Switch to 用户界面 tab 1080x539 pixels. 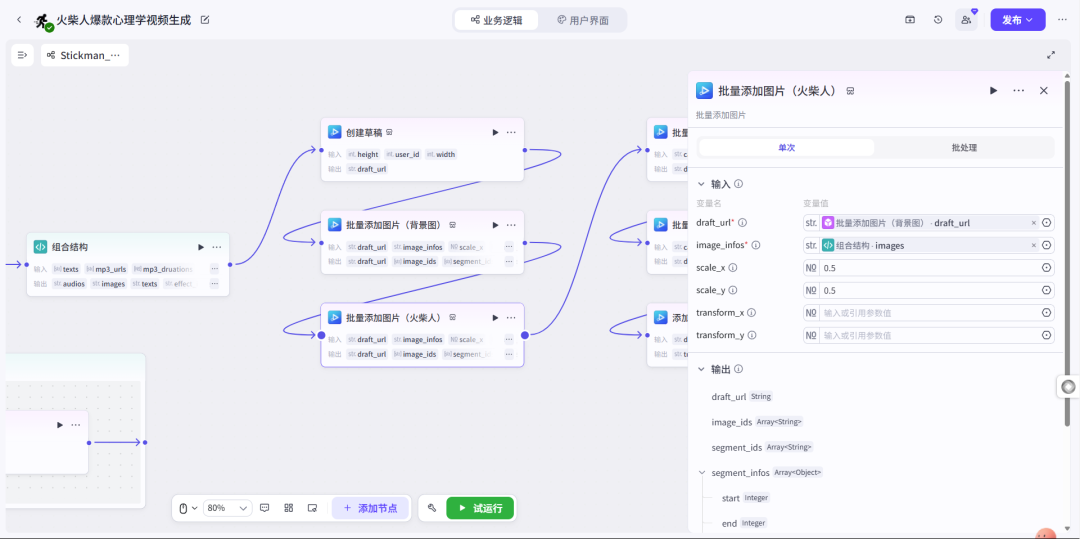click(x=583, y=20)
